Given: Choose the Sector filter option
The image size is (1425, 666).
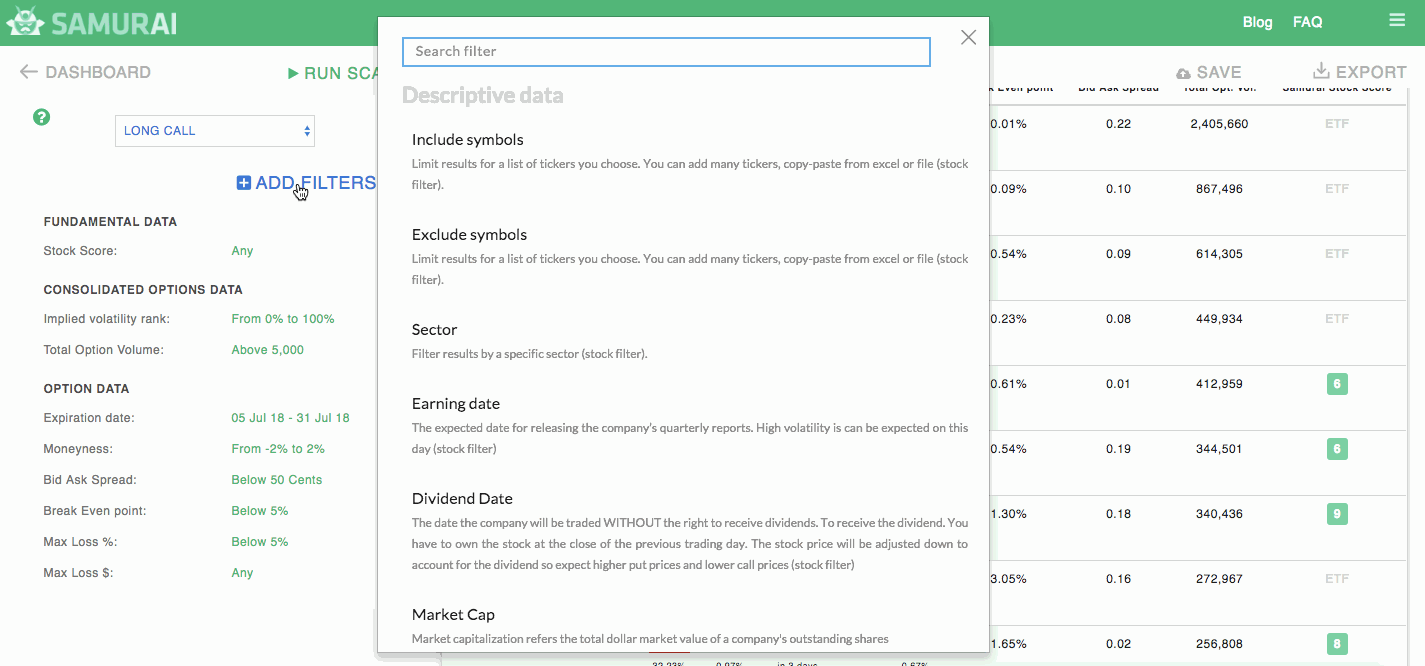Looking at the screenshot, I should click(434, 330).
